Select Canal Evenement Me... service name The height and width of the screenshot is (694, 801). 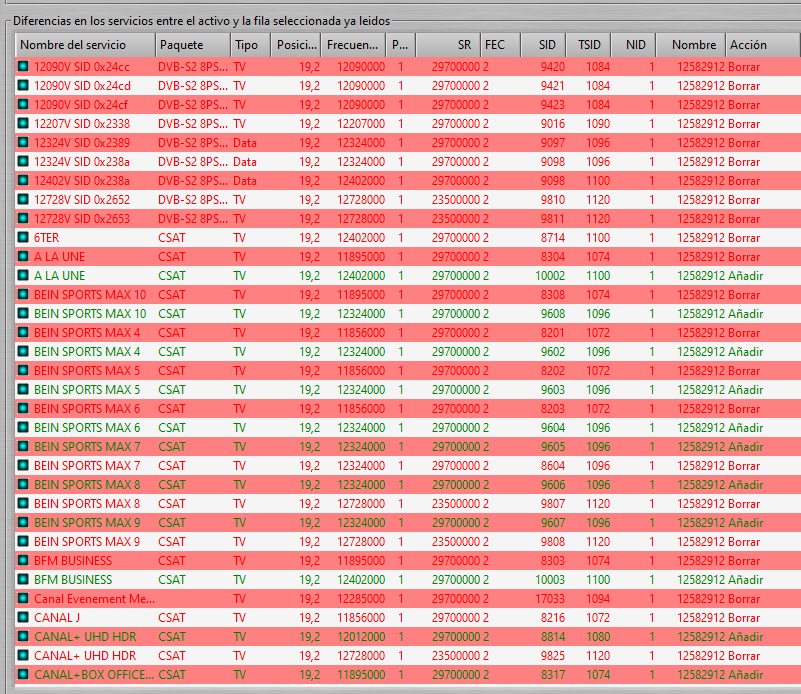(x=94, y=598)
